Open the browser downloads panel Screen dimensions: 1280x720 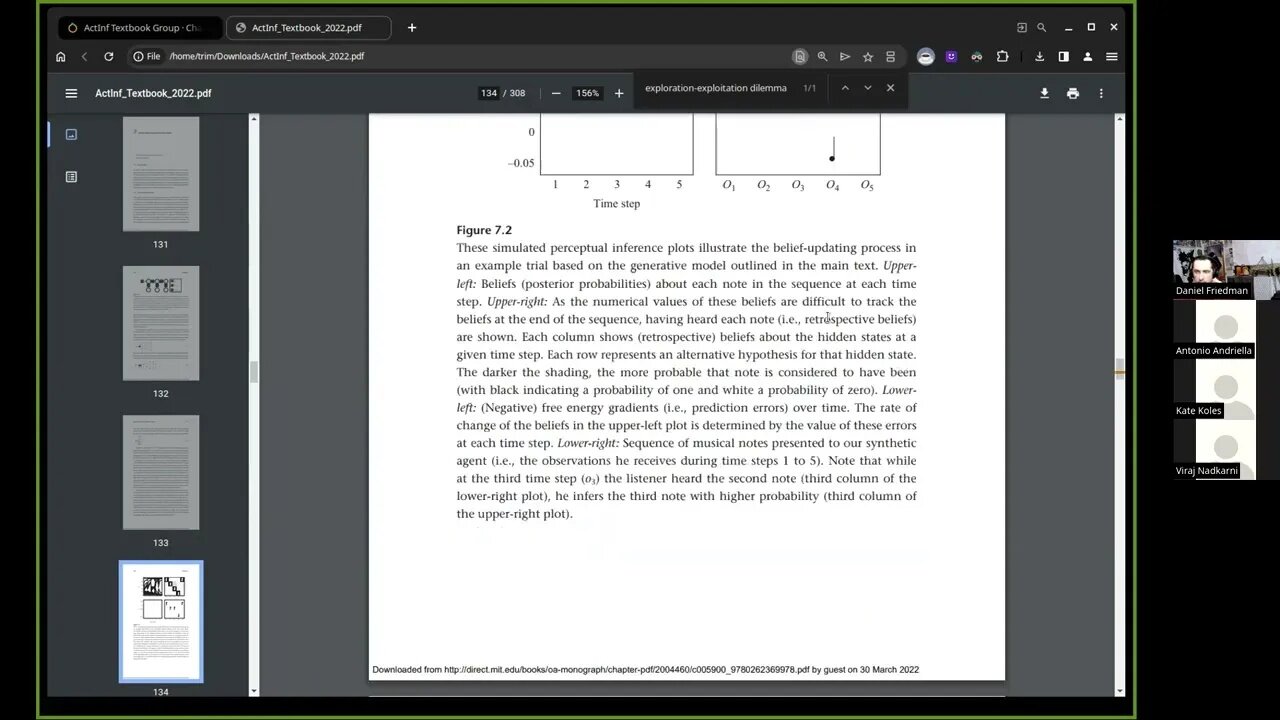[1039, 56]
